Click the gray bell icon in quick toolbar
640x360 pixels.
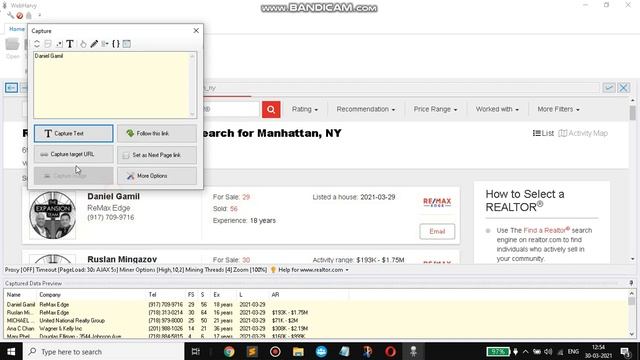[29, 16]
